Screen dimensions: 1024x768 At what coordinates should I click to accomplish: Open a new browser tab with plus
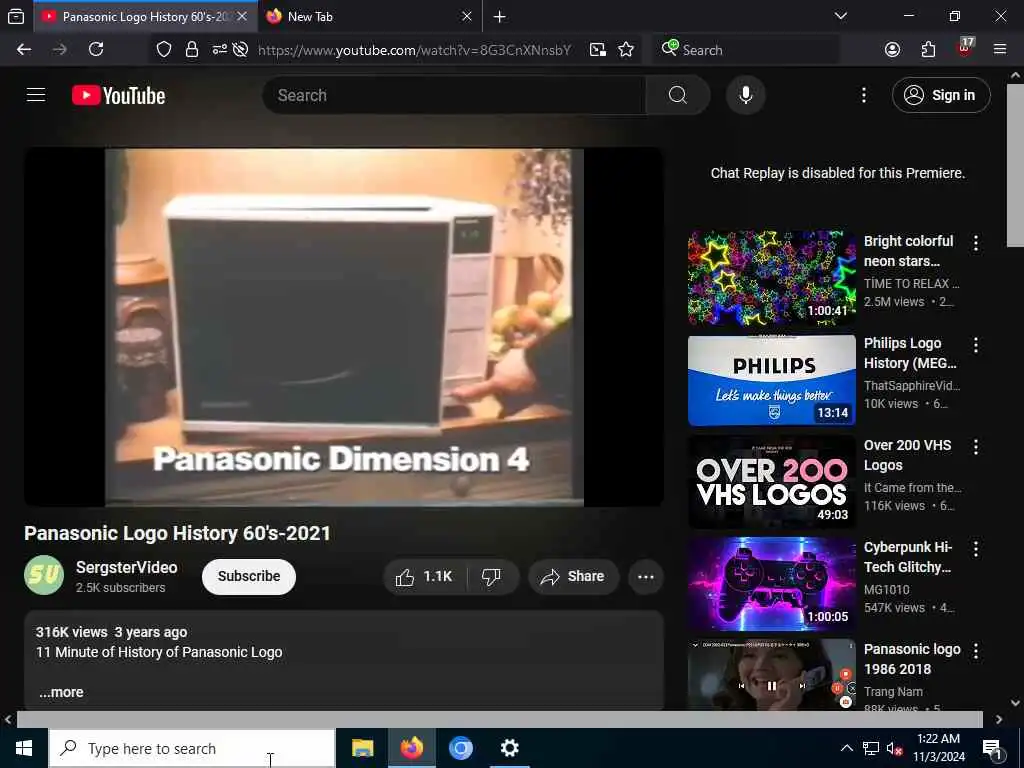500,17
